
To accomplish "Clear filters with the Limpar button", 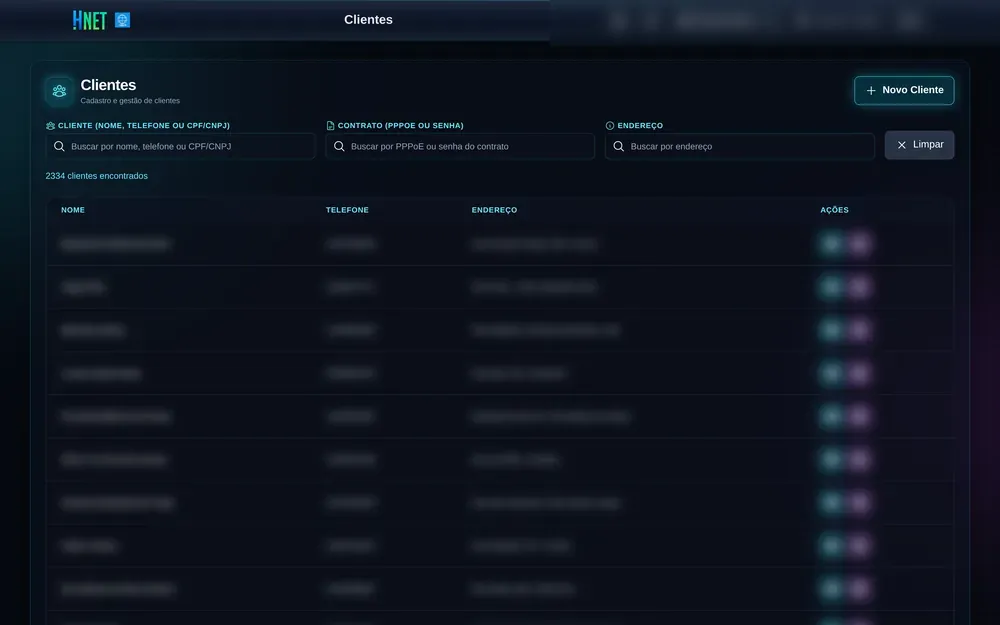I will click(x=919, y=145).
